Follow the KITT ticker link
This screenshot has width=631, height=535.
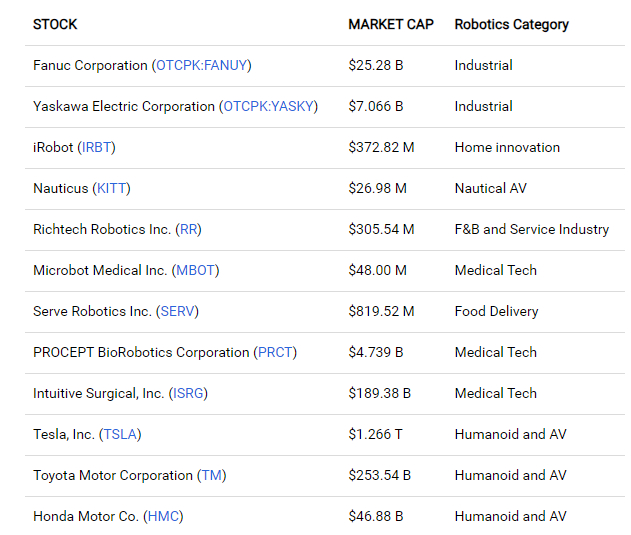point(111,188)
